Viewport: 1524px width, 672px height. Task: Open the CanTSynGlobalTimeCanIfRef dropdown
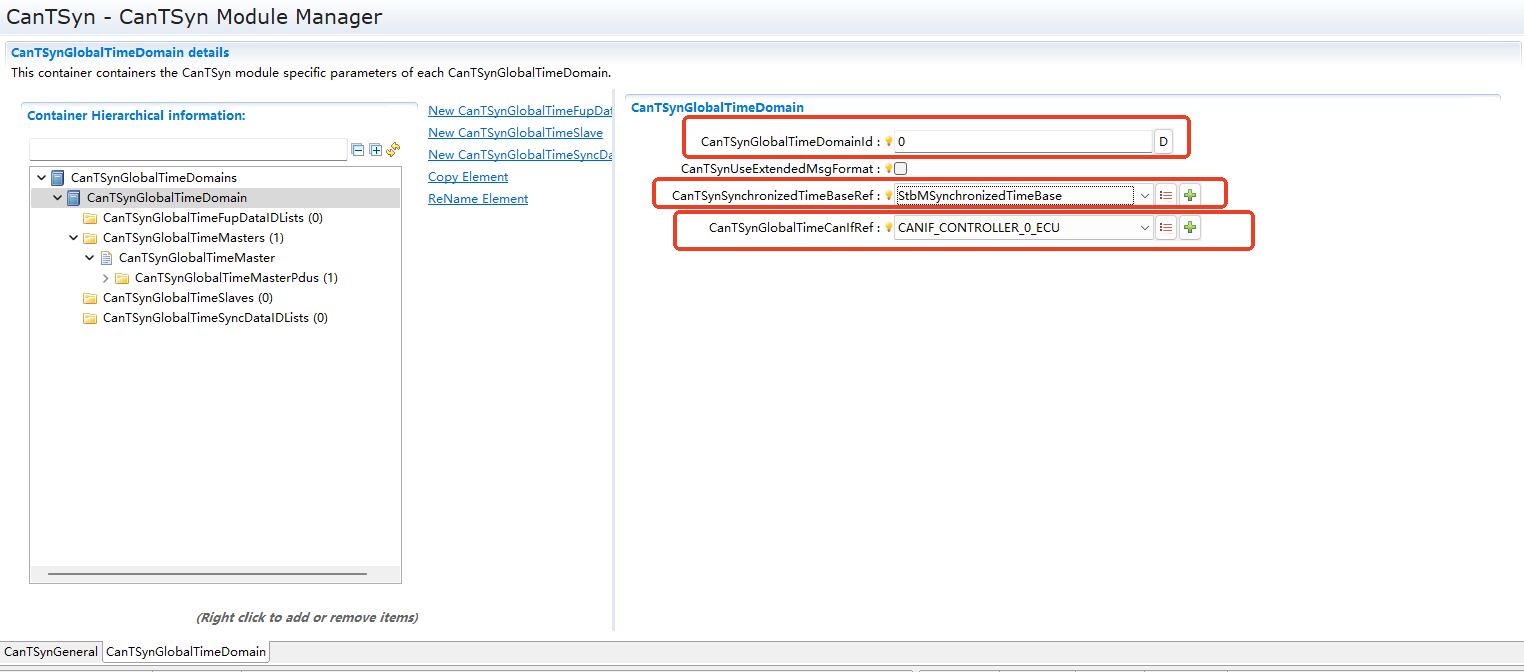pos(1146,228)
